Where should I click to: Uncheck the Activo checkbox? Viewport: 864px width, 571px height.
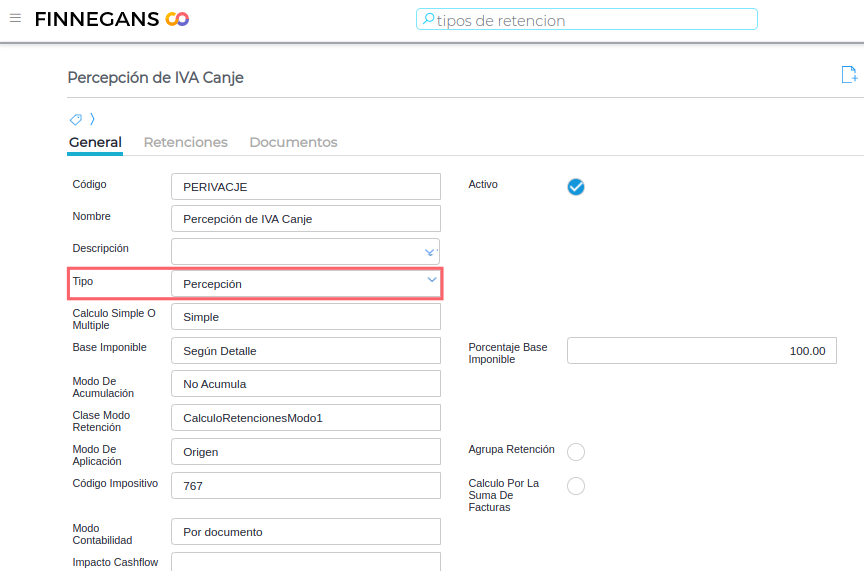tap(576, 187)
